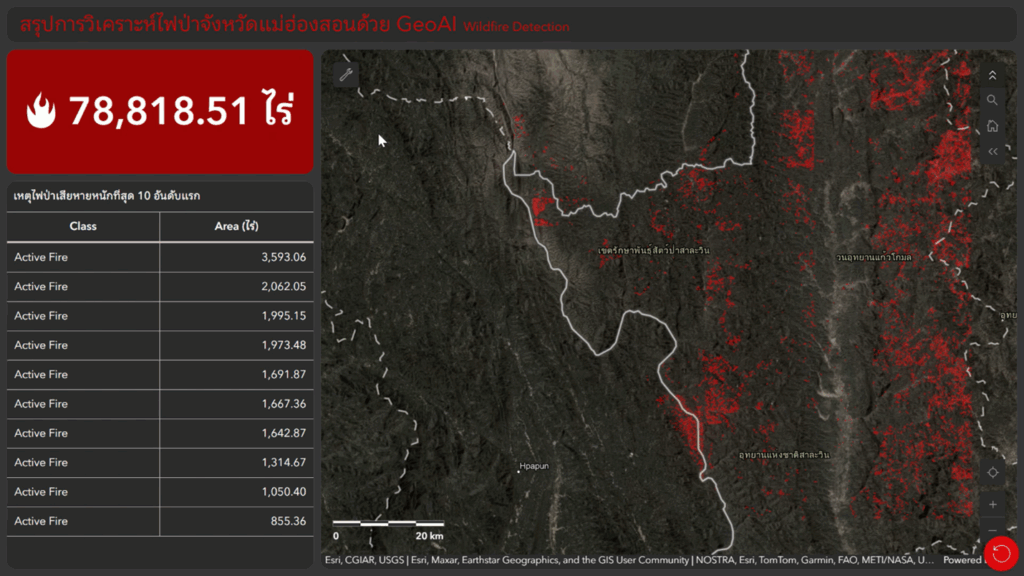The width and height of the screenshot is (1024, 576).
Task: Zoom out using the minus button
Action: [992, 531]
